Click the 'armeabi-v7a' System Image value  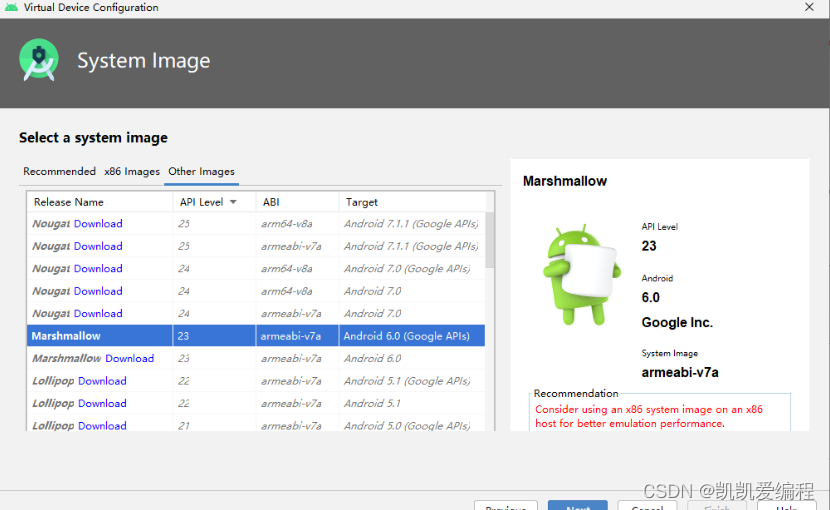pyautogui.click(x=680, y=372)
